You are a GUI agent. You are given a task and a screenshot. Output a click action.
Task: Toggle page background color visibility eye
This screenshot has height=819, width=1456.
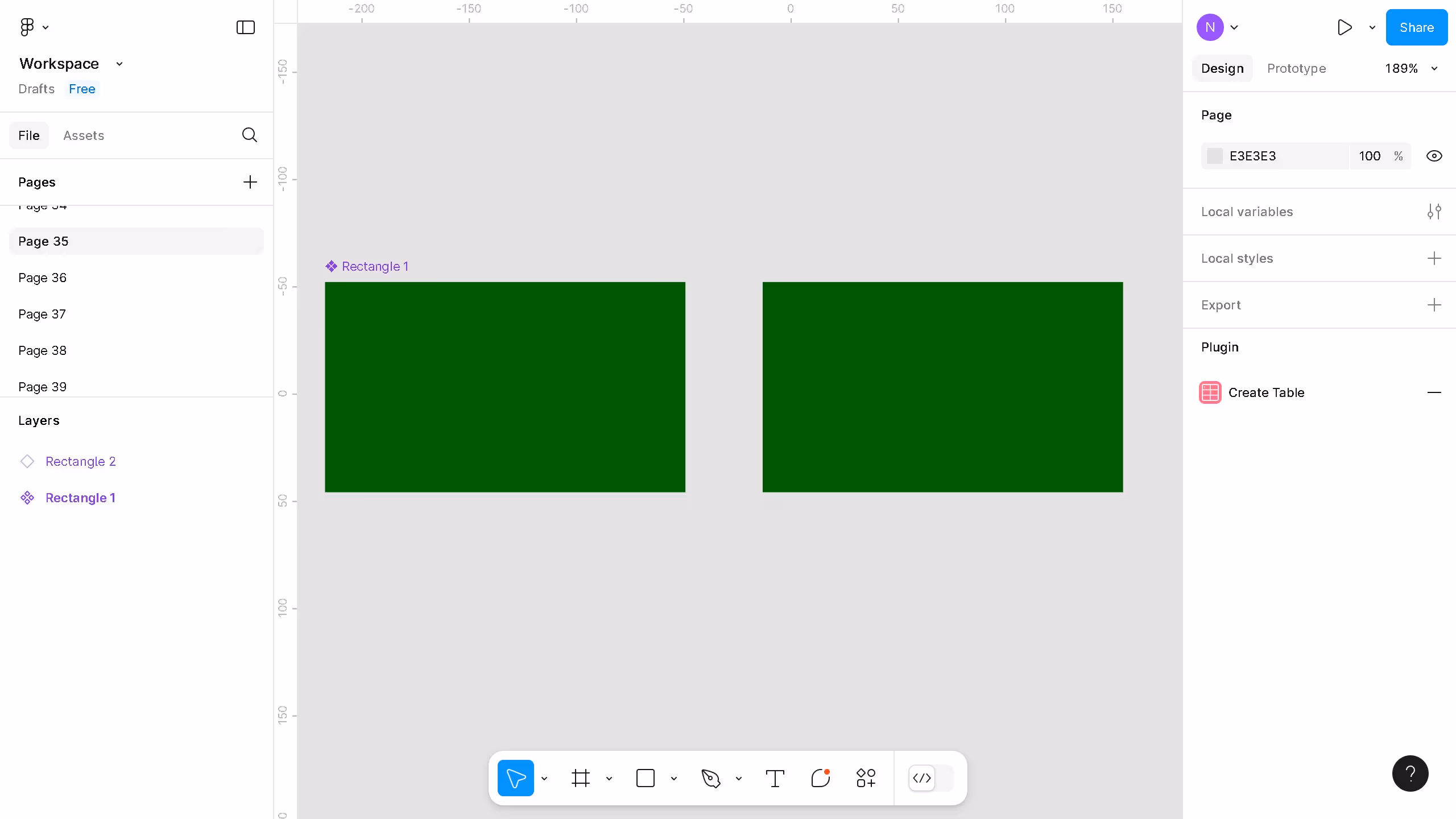pos(1434,156)
